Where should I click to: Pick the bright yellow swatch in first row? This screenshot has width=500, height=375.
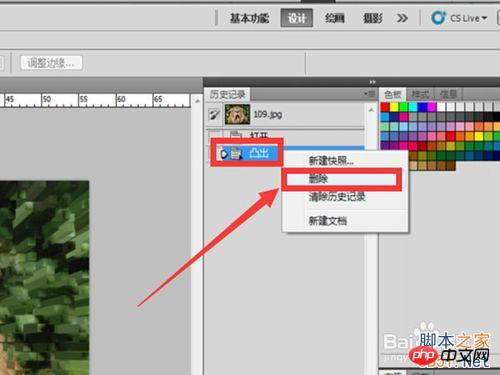point(394,107)
